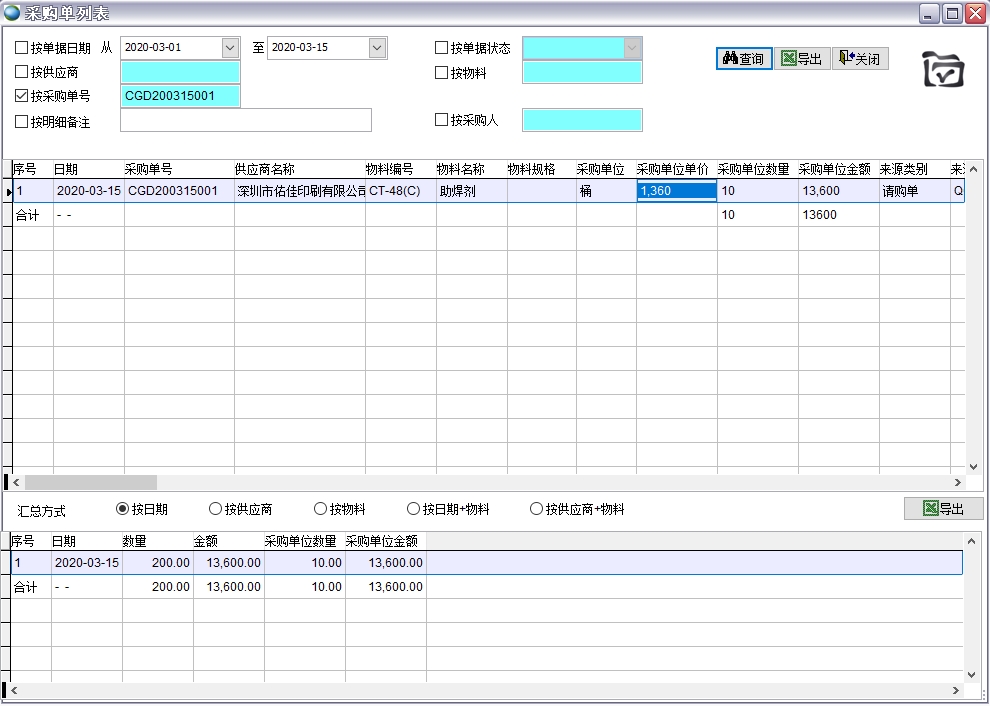Tick the 按供应商 filter checkbox
This screenshot has height=706, width=990.
[x=22, y=72]
